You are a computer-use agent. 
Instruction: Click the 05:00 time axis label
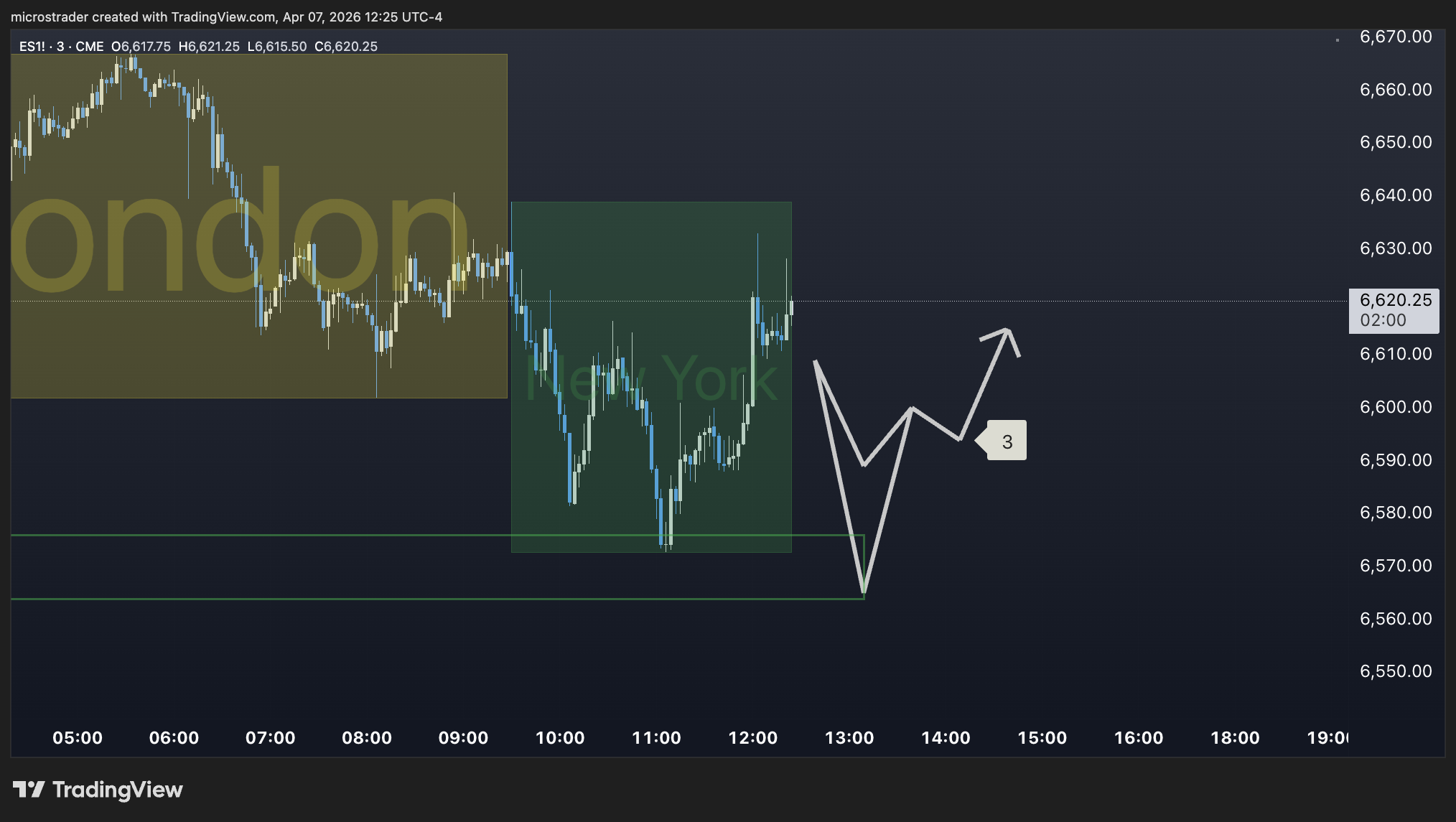(78, 738)
